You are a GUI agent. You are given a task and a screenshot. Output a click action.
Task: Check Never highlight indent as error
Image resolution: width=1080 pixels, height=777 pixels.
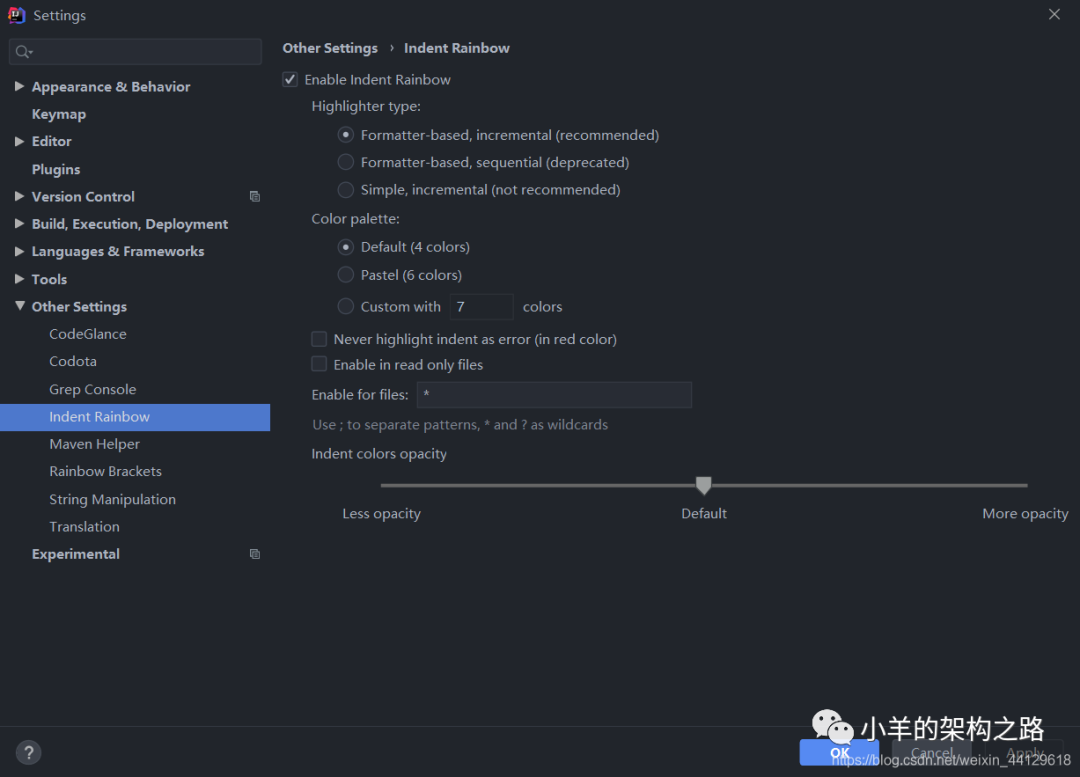pyautogui.click(x=319, y=339)
